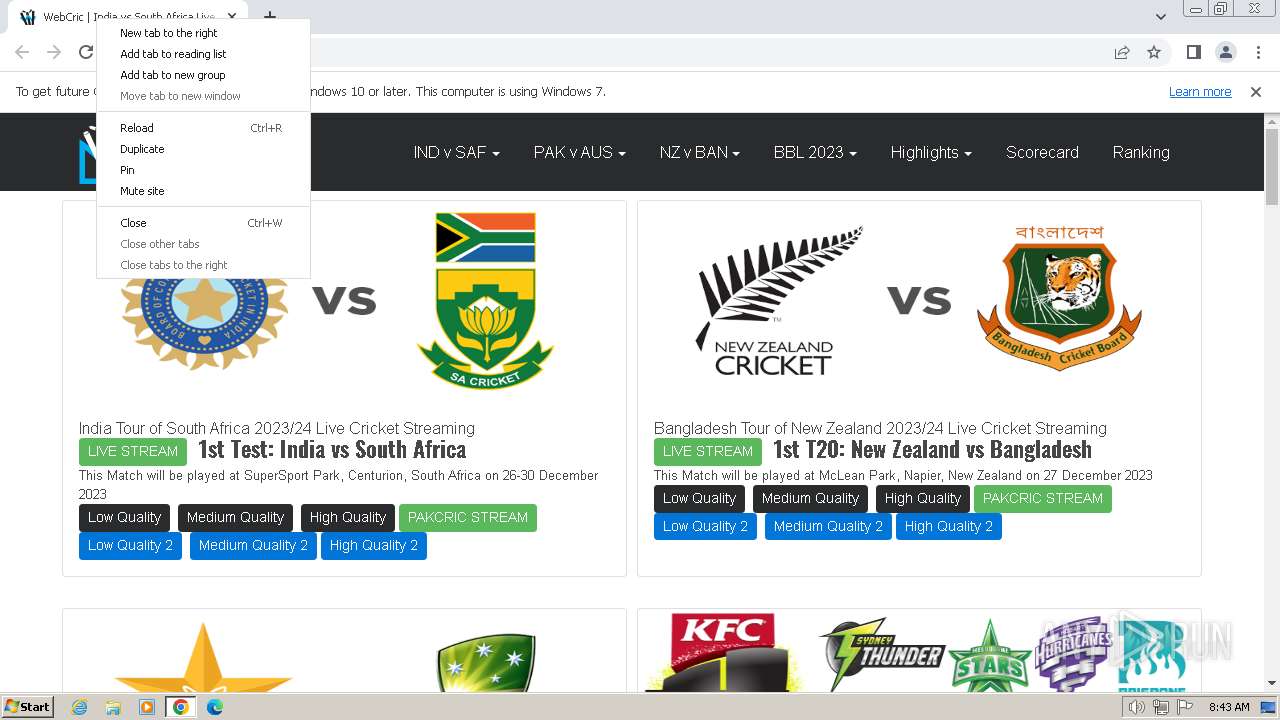Screen dimensions: 1280x720
Task: Click Low Quality for New Zealand vs Bangladesh
Action: pyautogui.click(x=699, y=498)
